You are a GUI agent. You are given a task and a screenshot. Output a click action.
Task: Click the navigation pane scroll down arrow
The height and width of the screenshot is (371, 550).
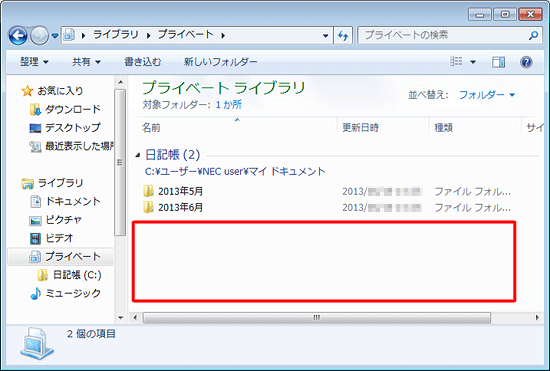[x=120, y=318]
